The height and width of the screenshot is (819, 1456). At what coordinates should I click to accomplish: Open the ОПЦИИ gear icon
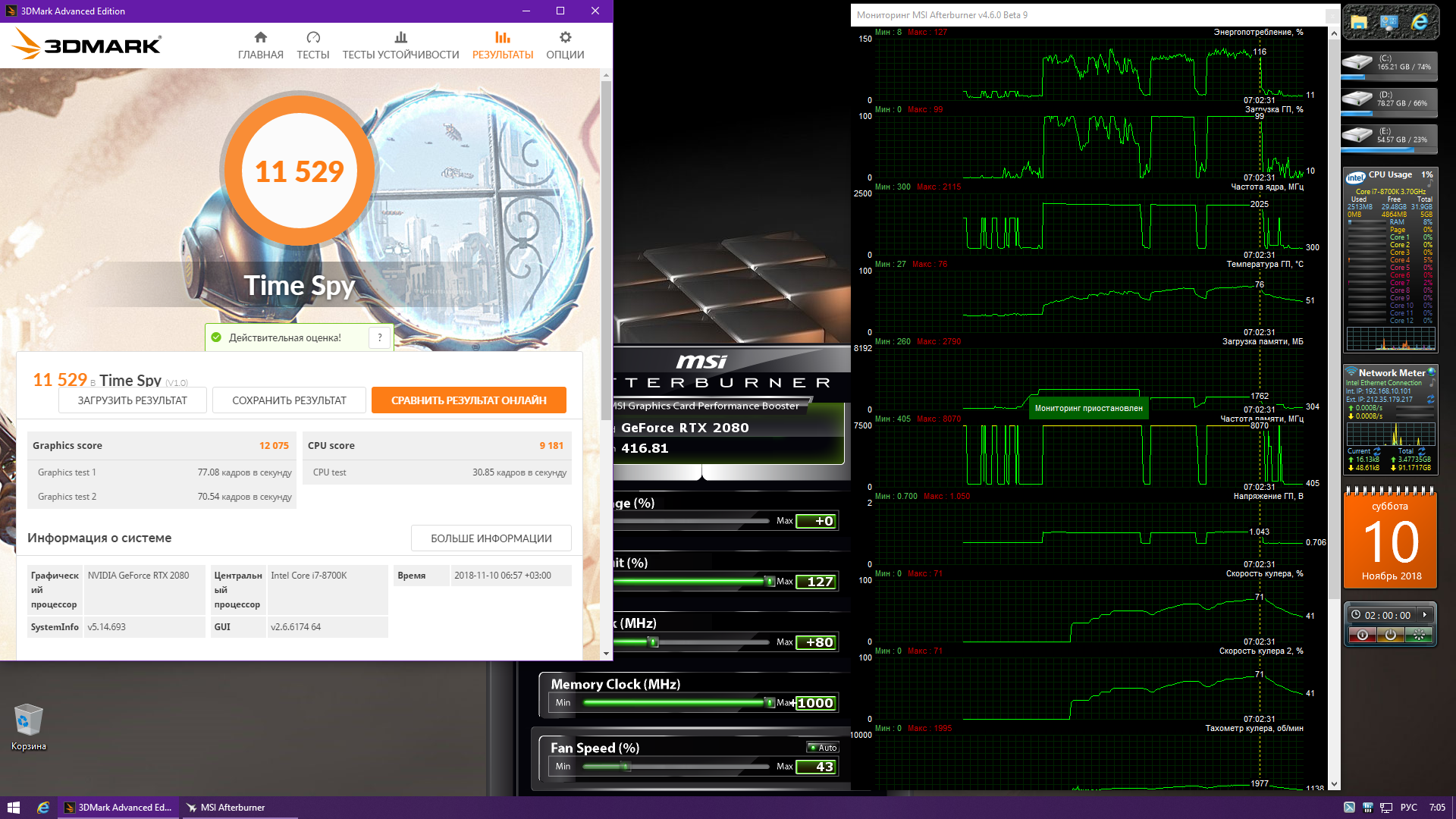coord(565,37)
